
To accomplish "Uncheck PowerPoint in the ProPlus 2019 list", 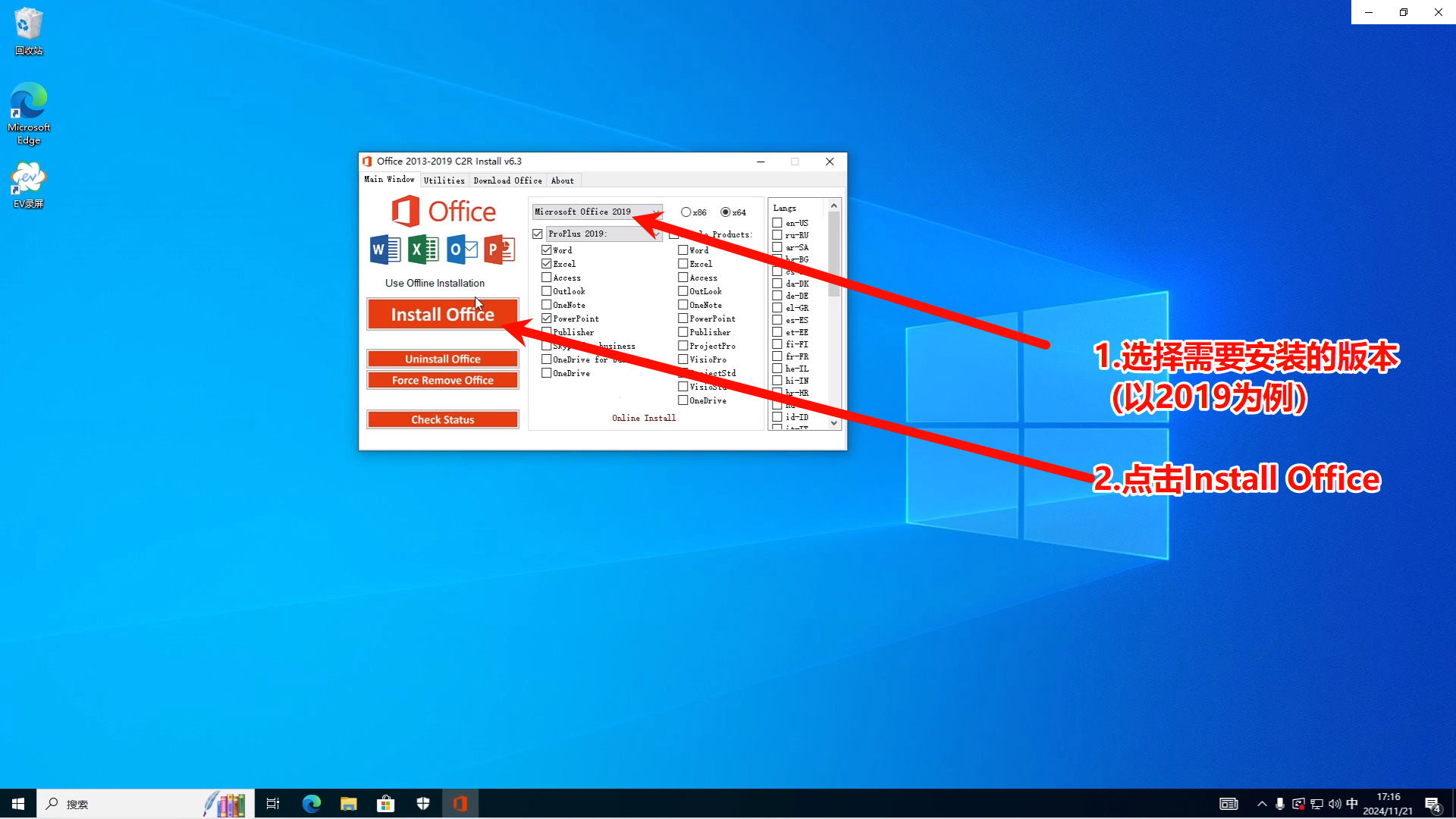I will [x=547, y=318].
